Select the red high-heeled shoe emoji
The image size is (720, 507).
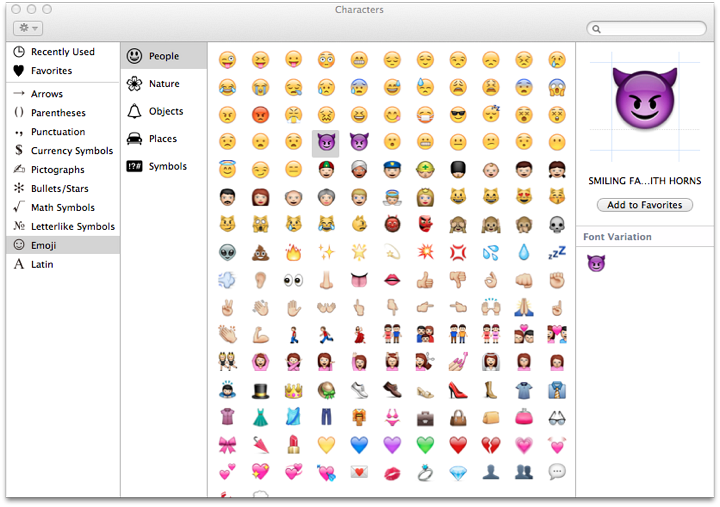458,390
